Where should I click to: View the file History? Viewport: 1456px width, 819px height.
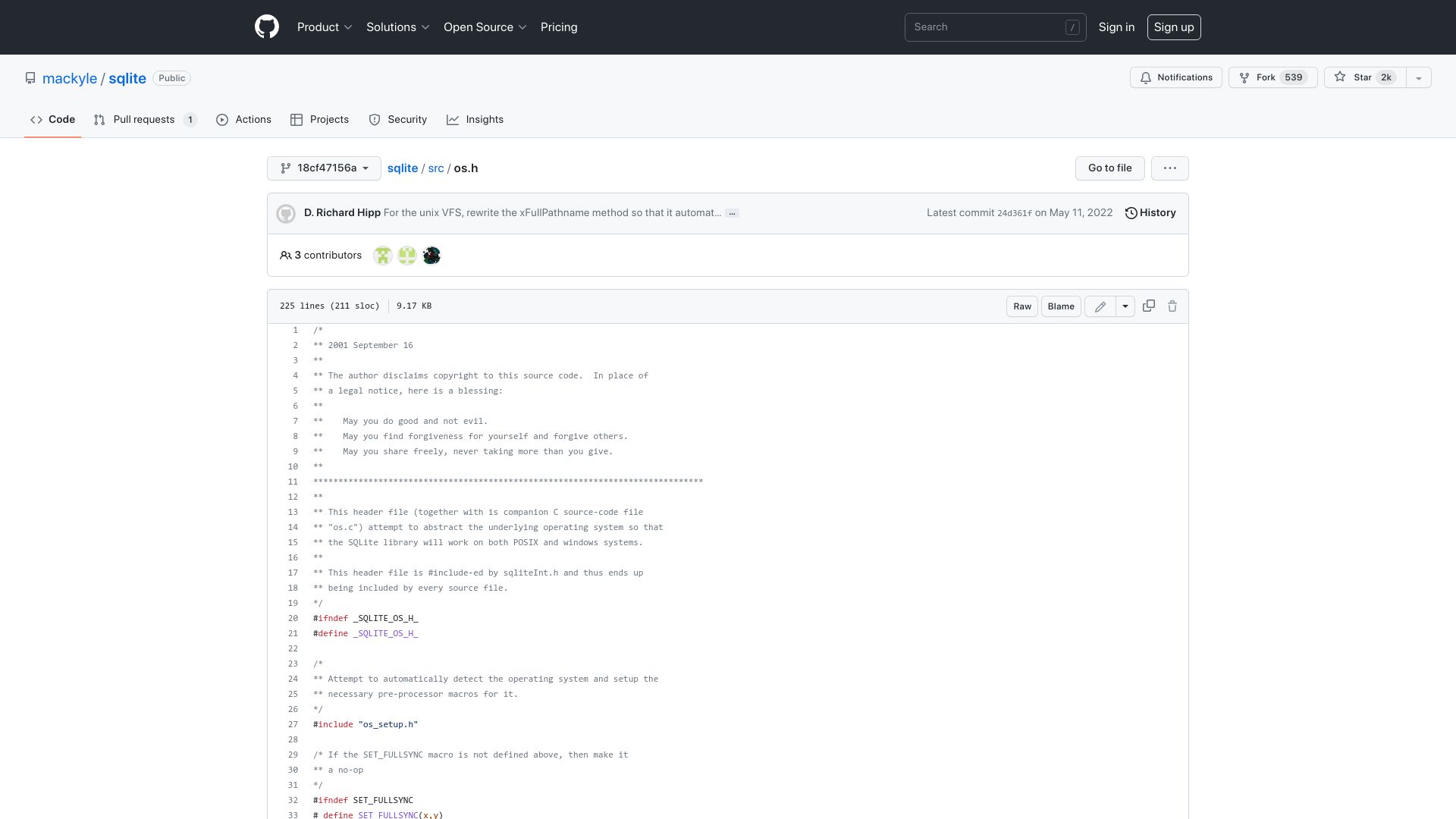coord(1150,213)
